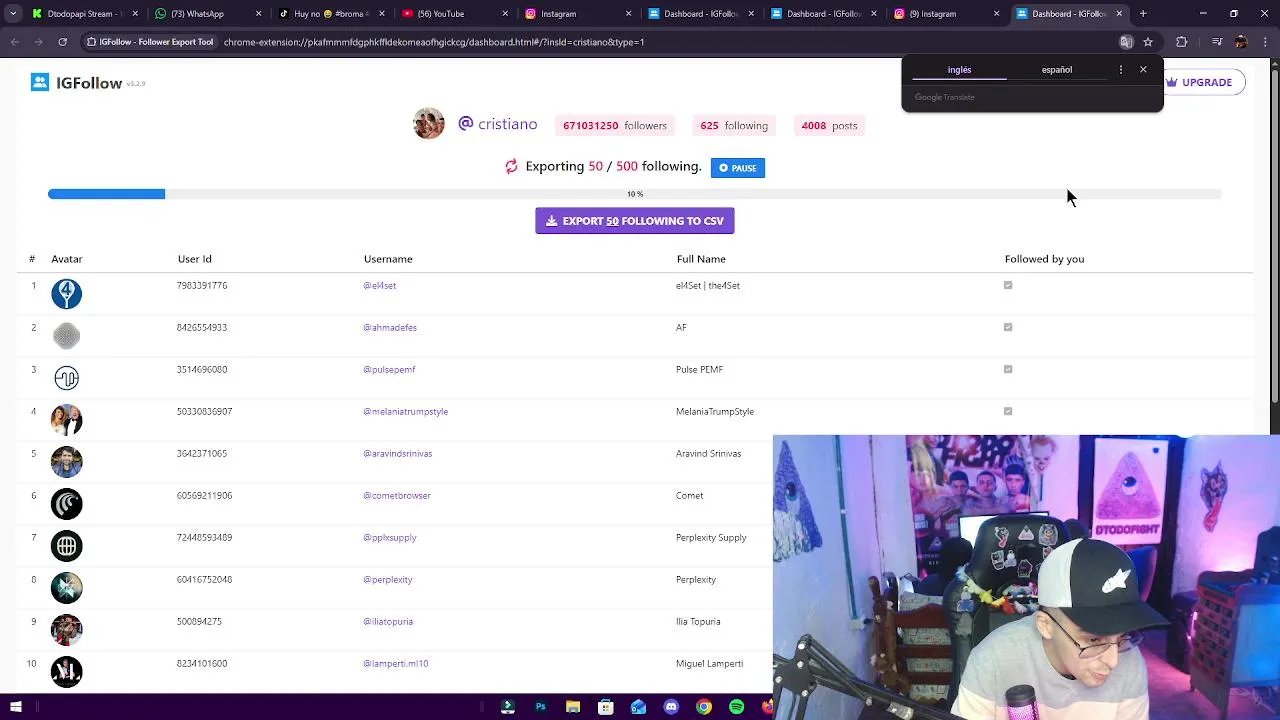Click the 625 following badge

click(734, 125)
